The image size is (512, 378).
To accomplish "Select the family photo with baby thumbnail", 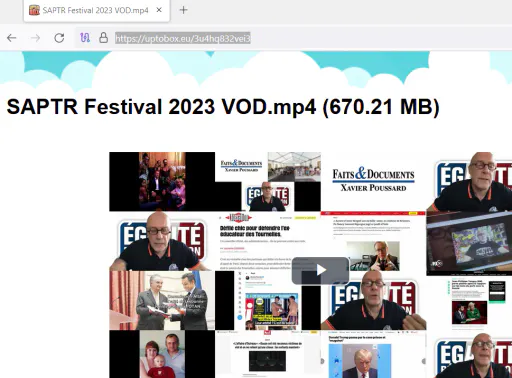I will [x=162, y=354].
